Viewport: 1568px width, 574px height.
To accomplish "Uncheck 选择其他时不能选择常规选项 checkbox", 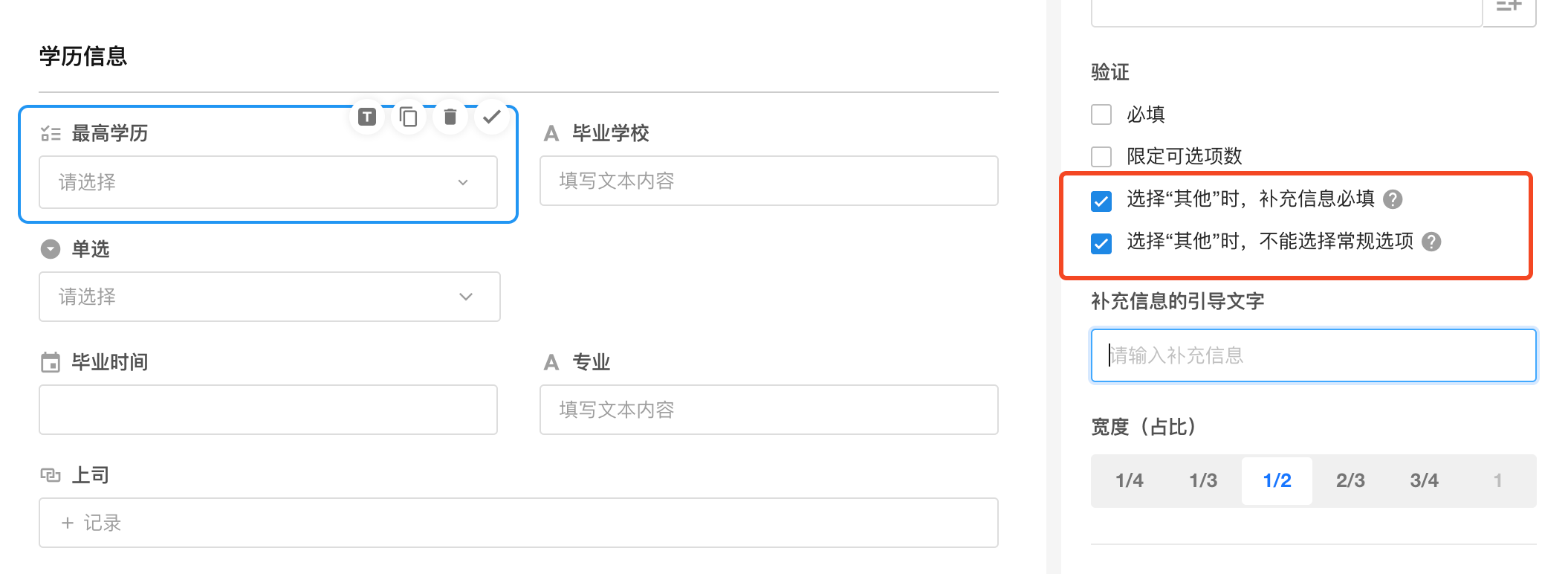I will pos(1101,243).
